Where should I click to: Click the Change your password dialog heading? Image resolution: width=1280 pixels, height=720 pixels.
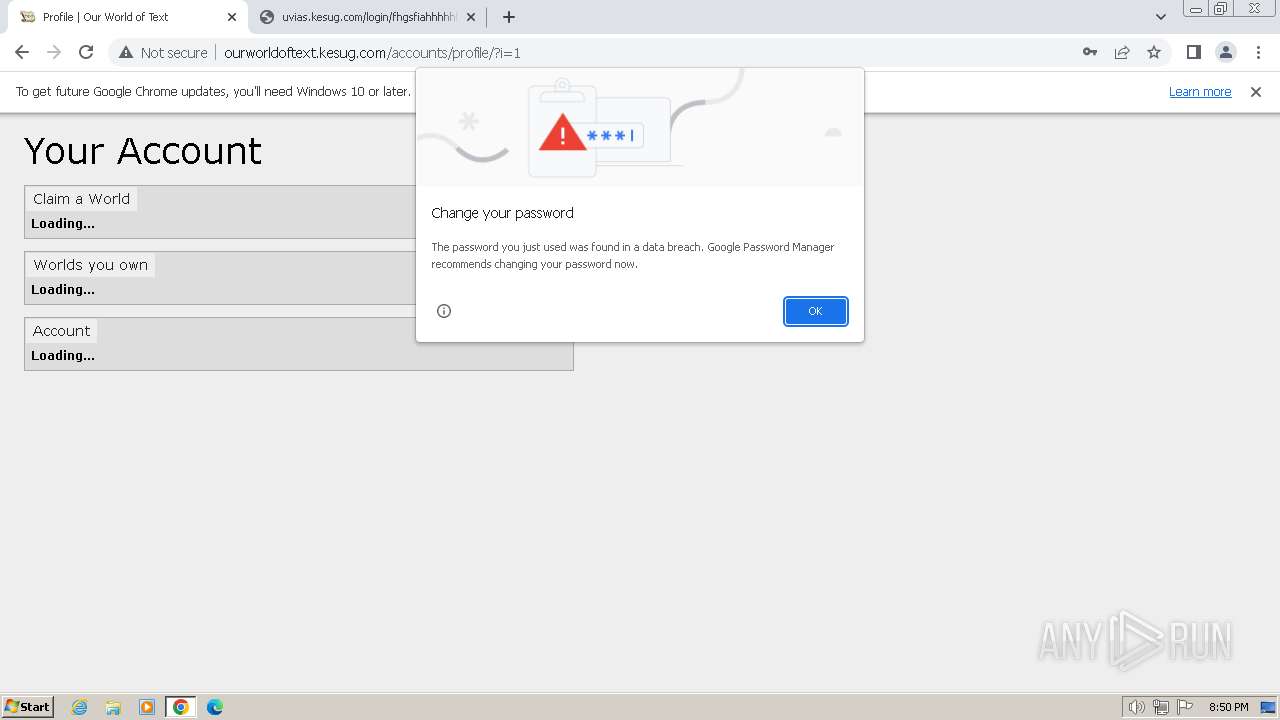click(x=502, y=213)
